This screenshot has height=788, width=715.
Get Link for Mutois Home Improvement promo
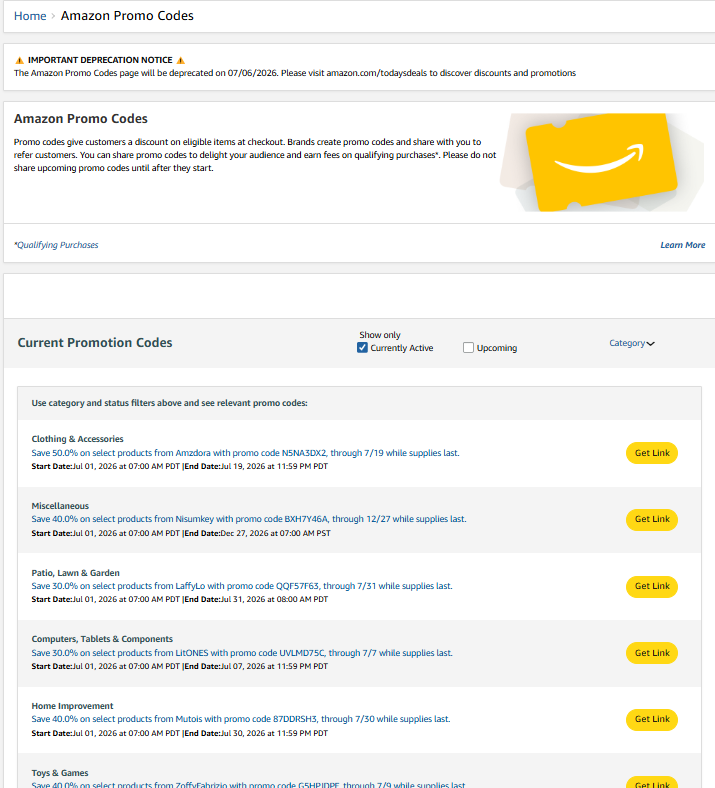tap(652, 719)
